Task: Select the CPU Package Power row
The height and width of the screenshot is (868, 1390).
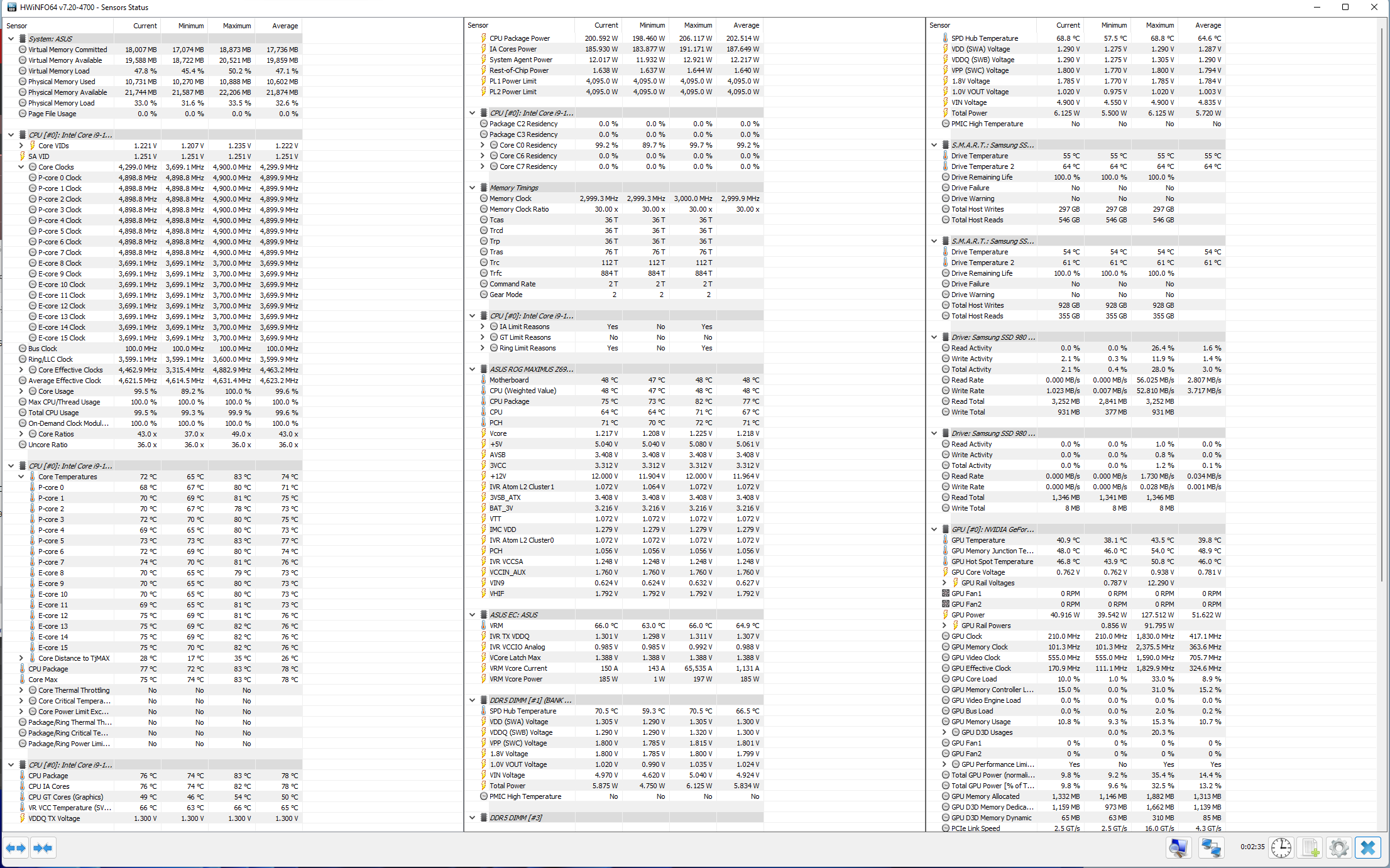Action: [519, 38]
